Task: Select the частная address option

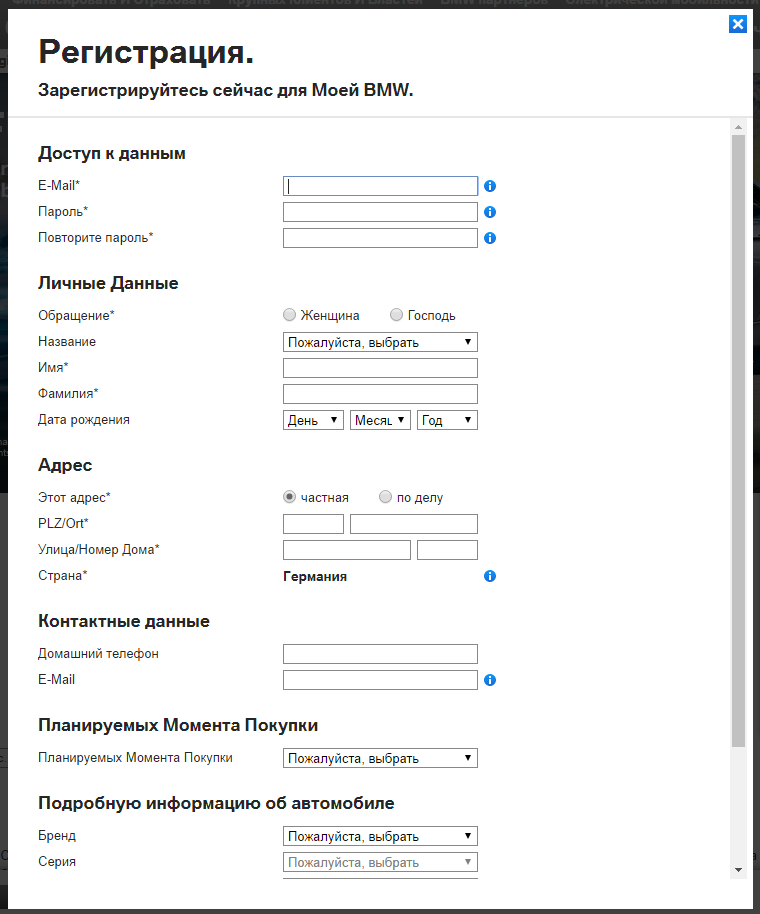Action: click(x=290, y=497)
